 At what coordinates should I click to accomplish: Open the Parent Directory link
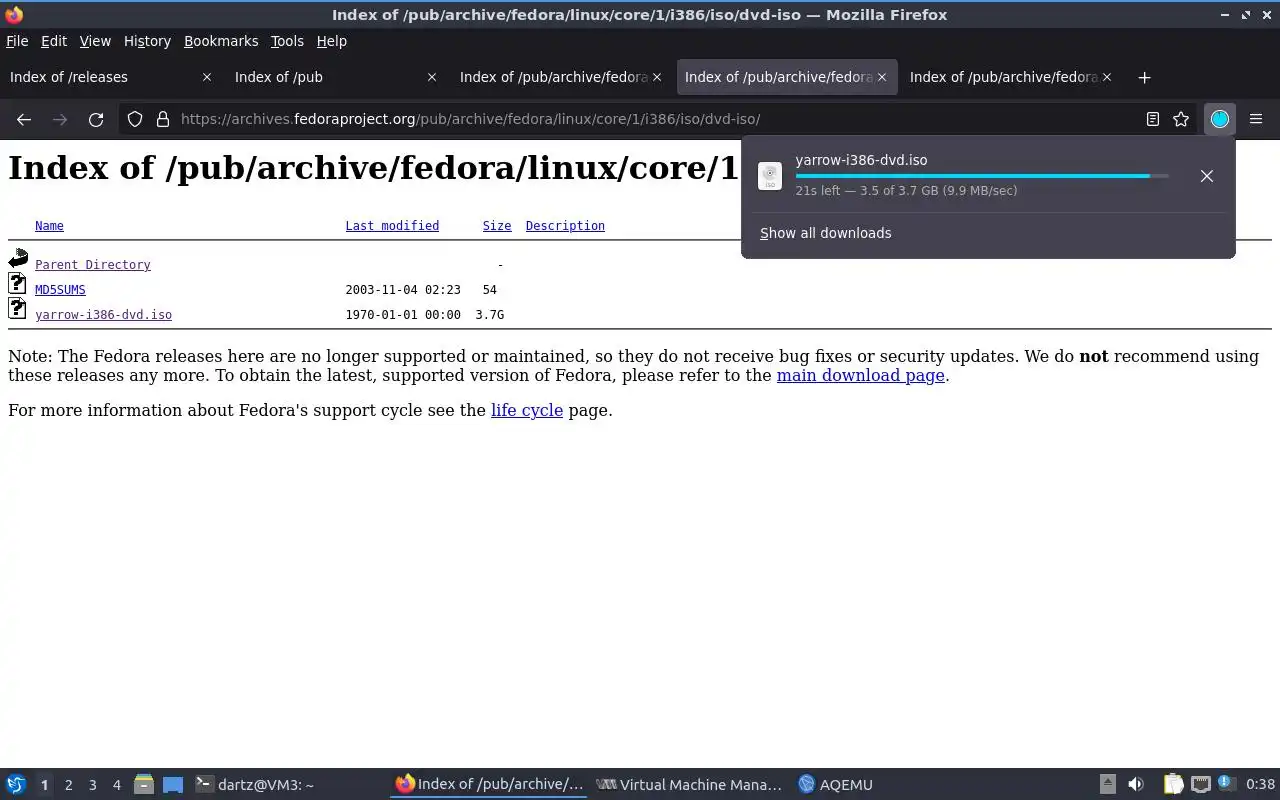(93, 265)
